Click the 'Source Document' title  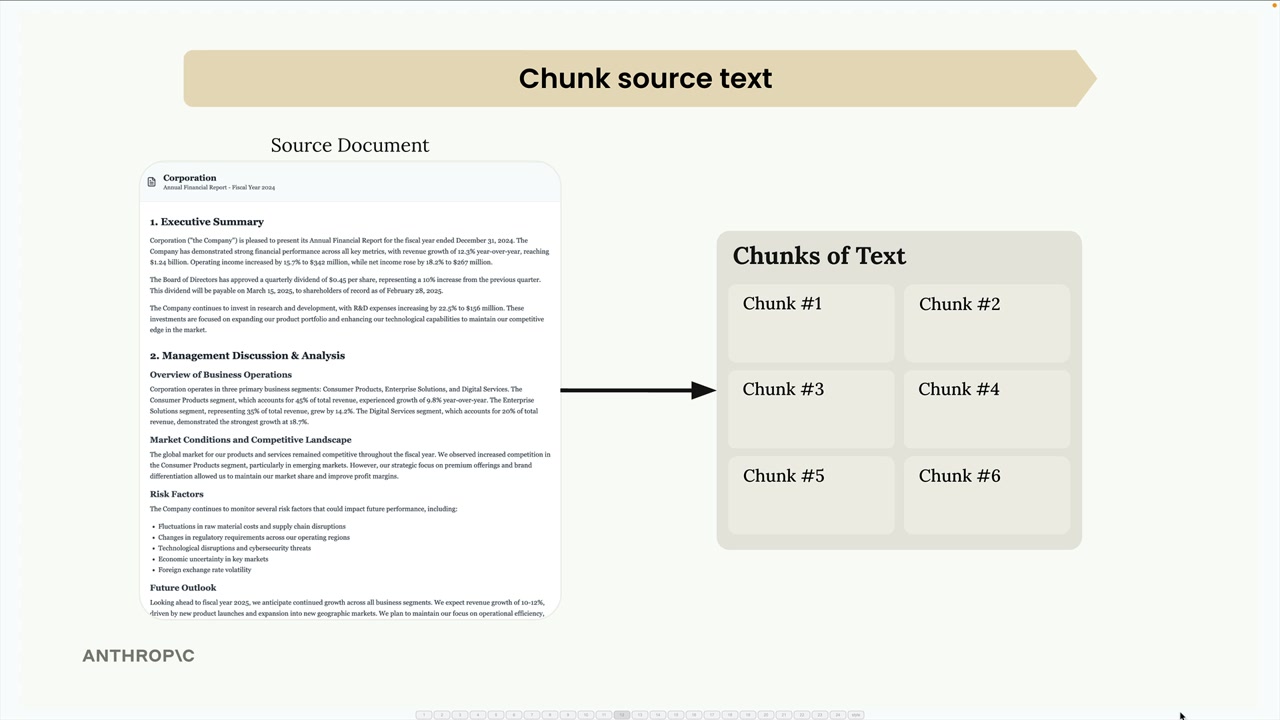pyautogui.click(x=349, y=145)
